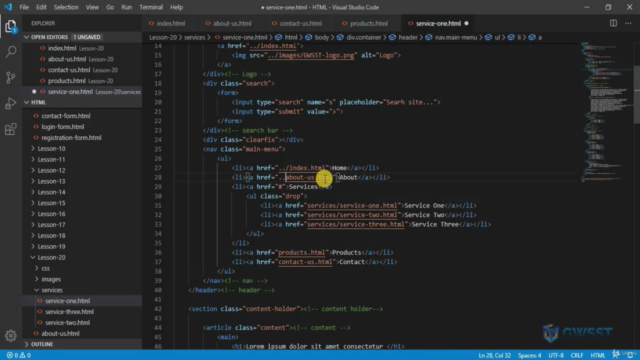Change language mode via HTML status item
This screenshot has width=640, height=360.
point(598,356)
